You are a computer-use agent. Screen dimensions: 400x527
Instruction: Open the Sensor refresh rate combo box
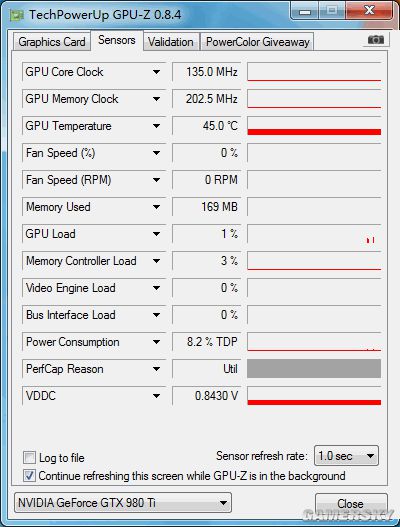point(346,456)
